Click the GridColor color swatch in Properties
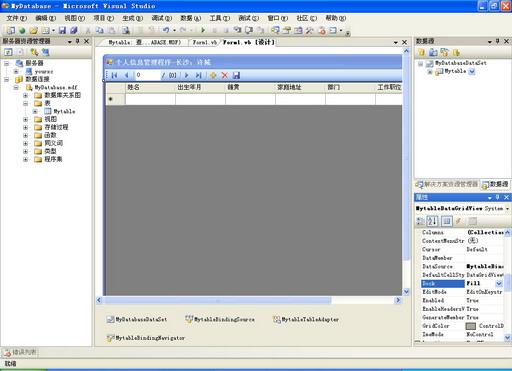This screenshot has width=512, height=371. click(x=471, y=326)
